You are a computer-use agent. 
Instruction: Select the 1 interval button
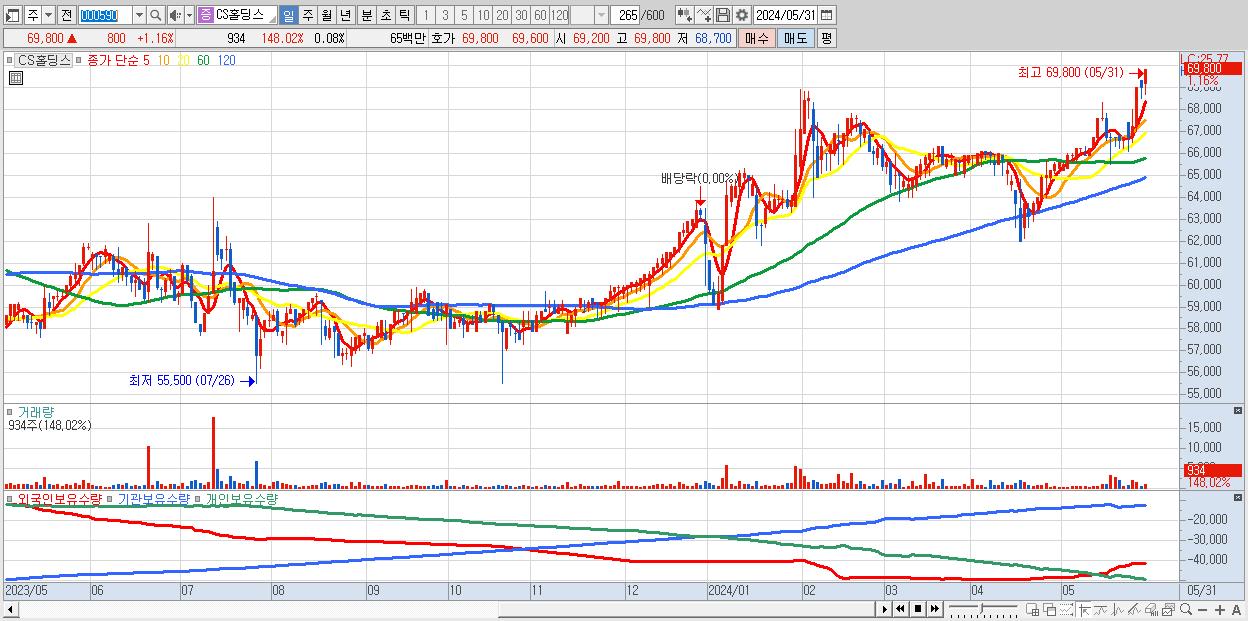pos(426,15)
